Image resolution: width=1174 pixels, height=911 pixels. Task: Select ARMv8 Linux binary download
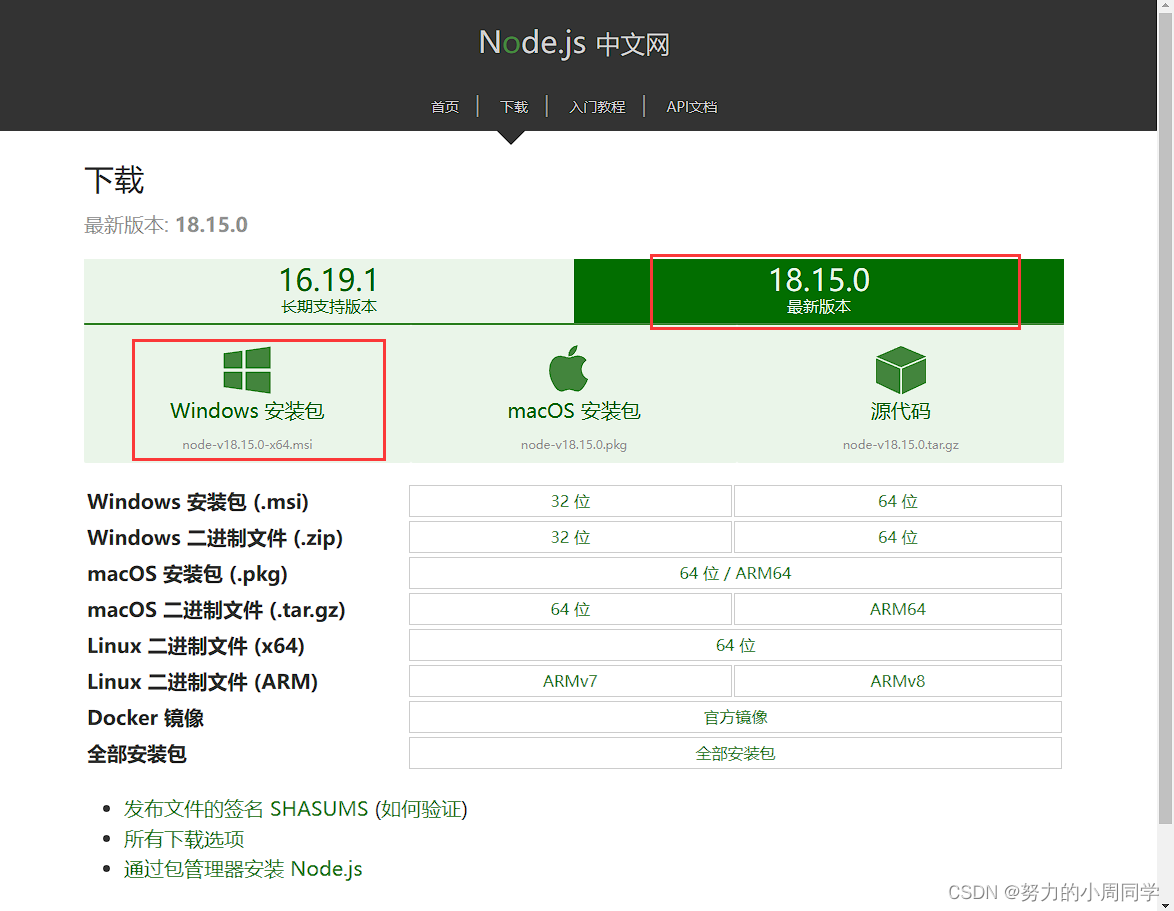pyautogui.click(x=898, y=680)
